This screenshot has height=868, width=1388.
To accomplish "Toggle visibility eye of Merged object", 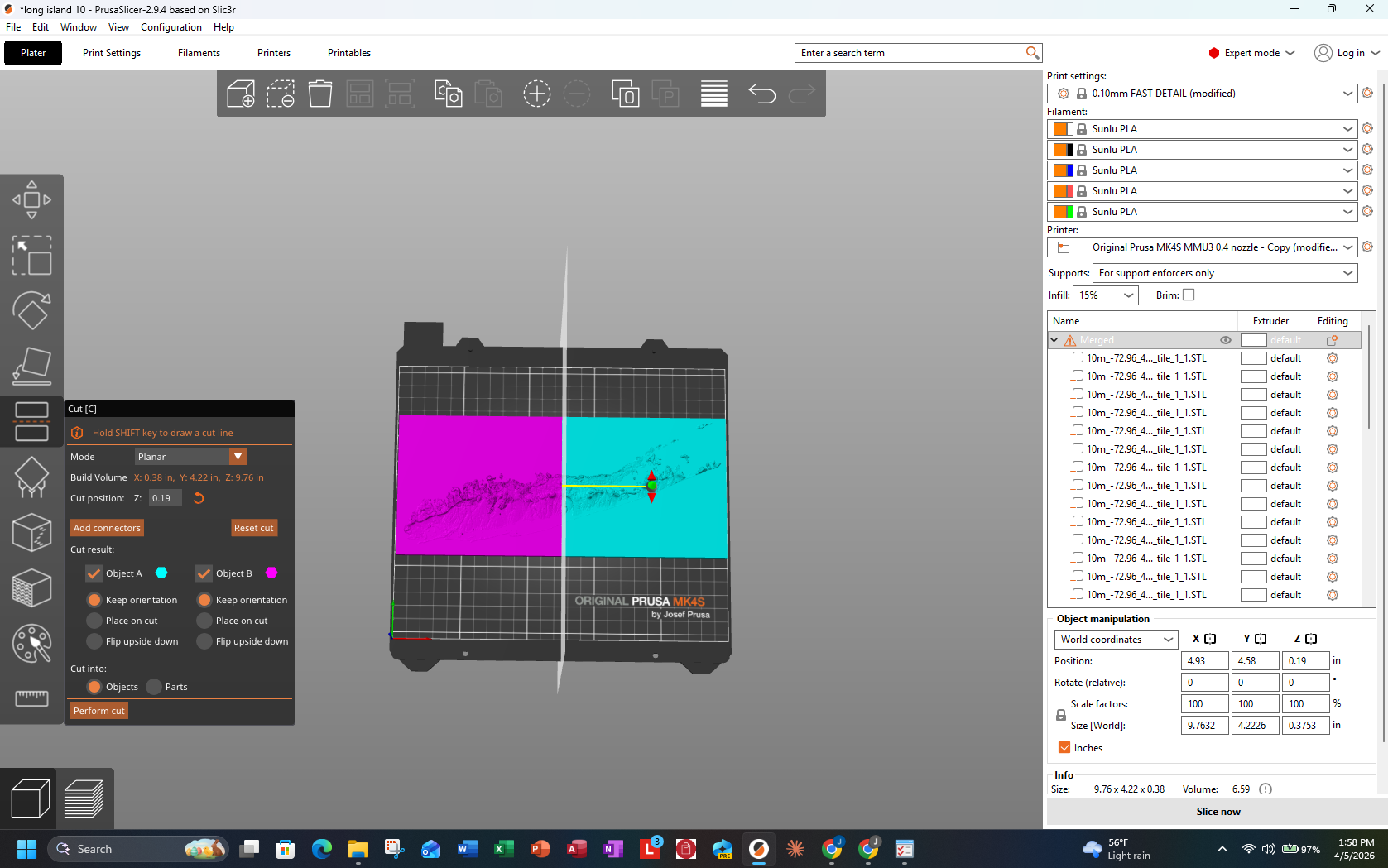I will [1226, 340].
